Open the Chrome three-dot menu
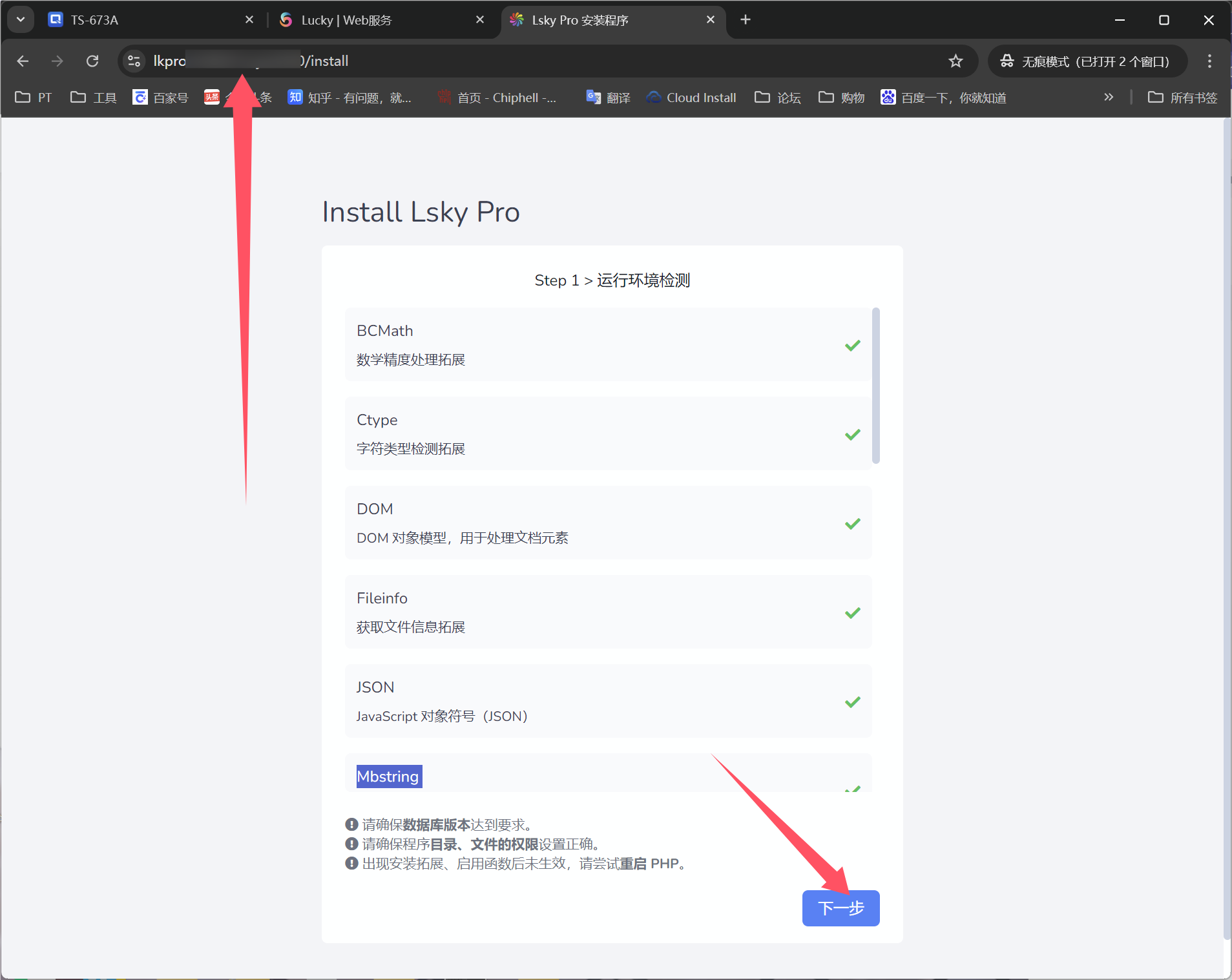Image resolution: width=1232 pixels, height=980 pixels. click(x=1209, y=61)
